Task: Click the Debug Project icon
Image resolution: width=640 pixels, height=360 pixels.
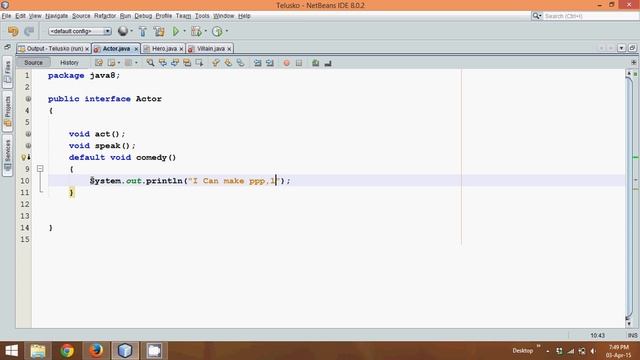Action: coord(196,31)
